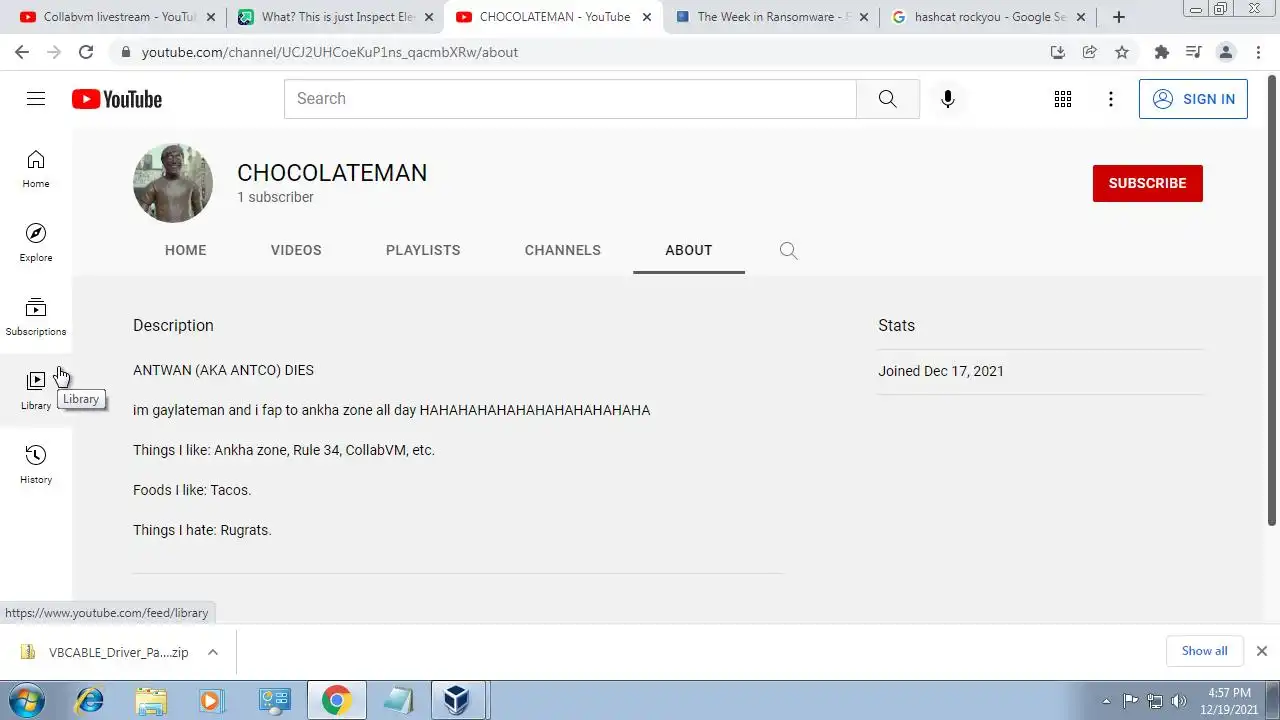Click the taskbar clock 4:57 PM

pyautogui.click(x=1229, y=700)
